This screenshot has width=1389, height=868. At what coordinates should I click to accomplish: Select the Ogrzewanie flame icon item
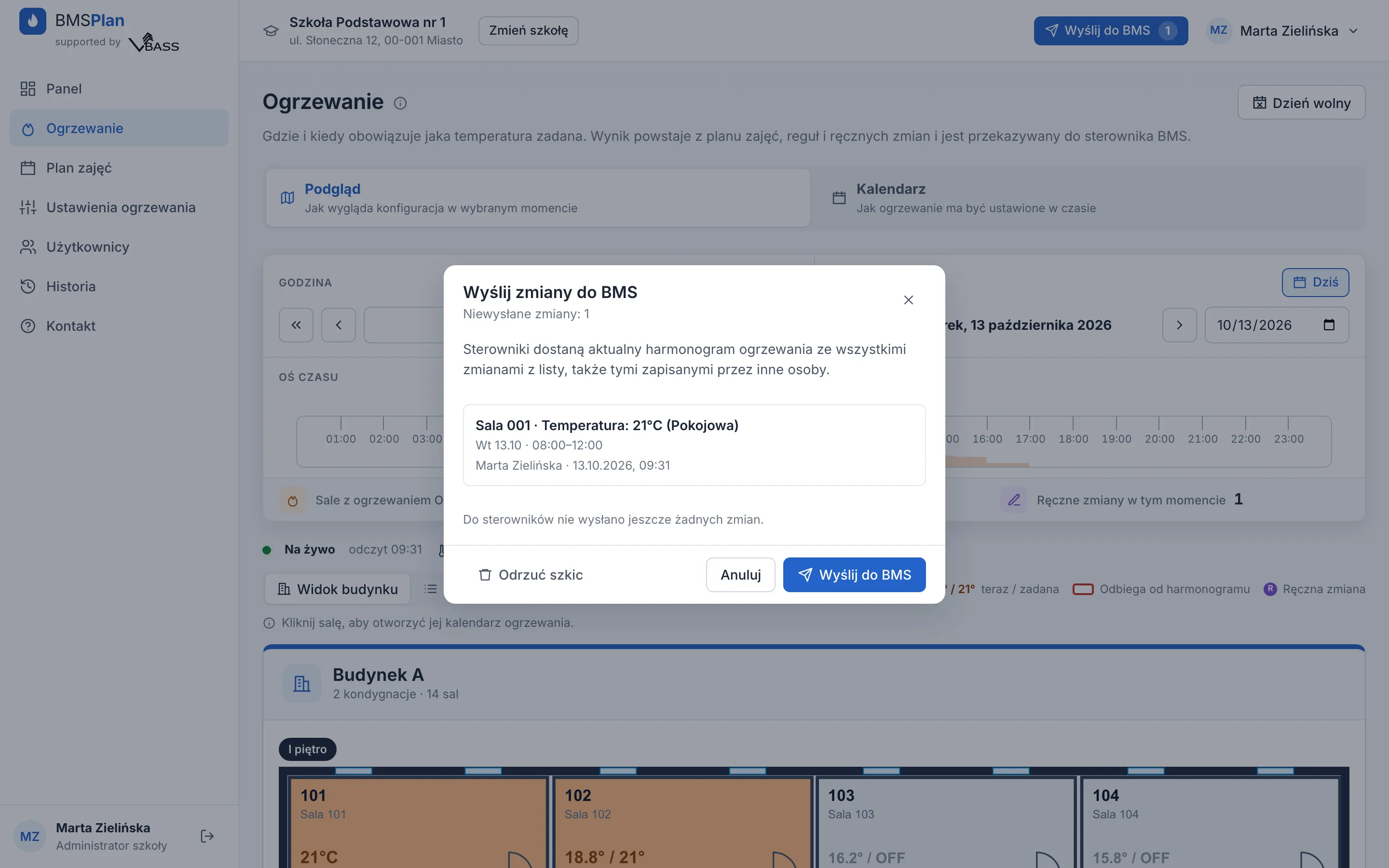tap(27, 129)
